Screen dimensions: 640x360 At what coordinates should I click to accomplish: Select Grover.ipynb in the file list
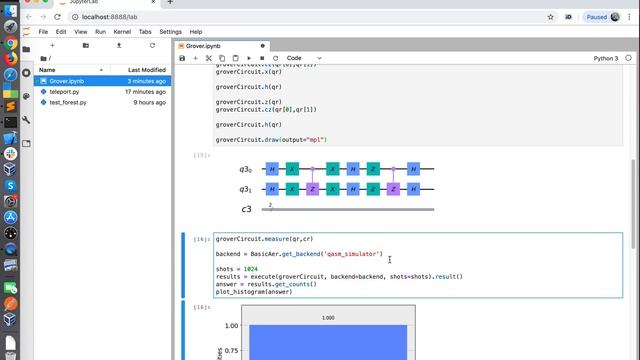click(102, 81)
